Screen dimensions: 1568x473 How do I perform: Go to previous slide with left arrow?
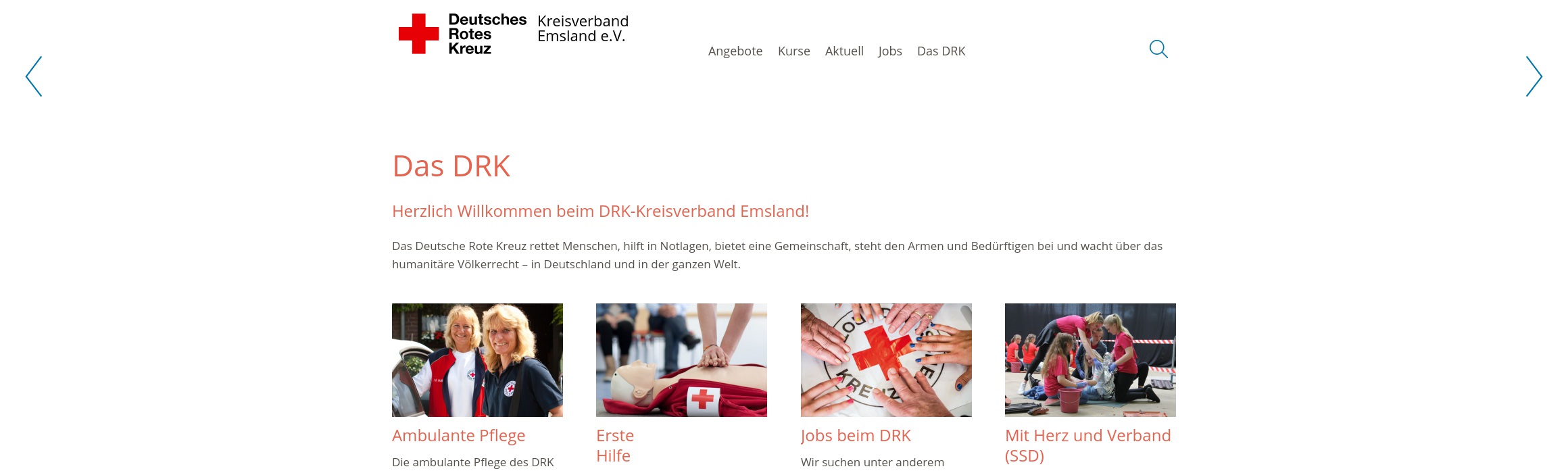pyautogui.click(x=34, y=76)
